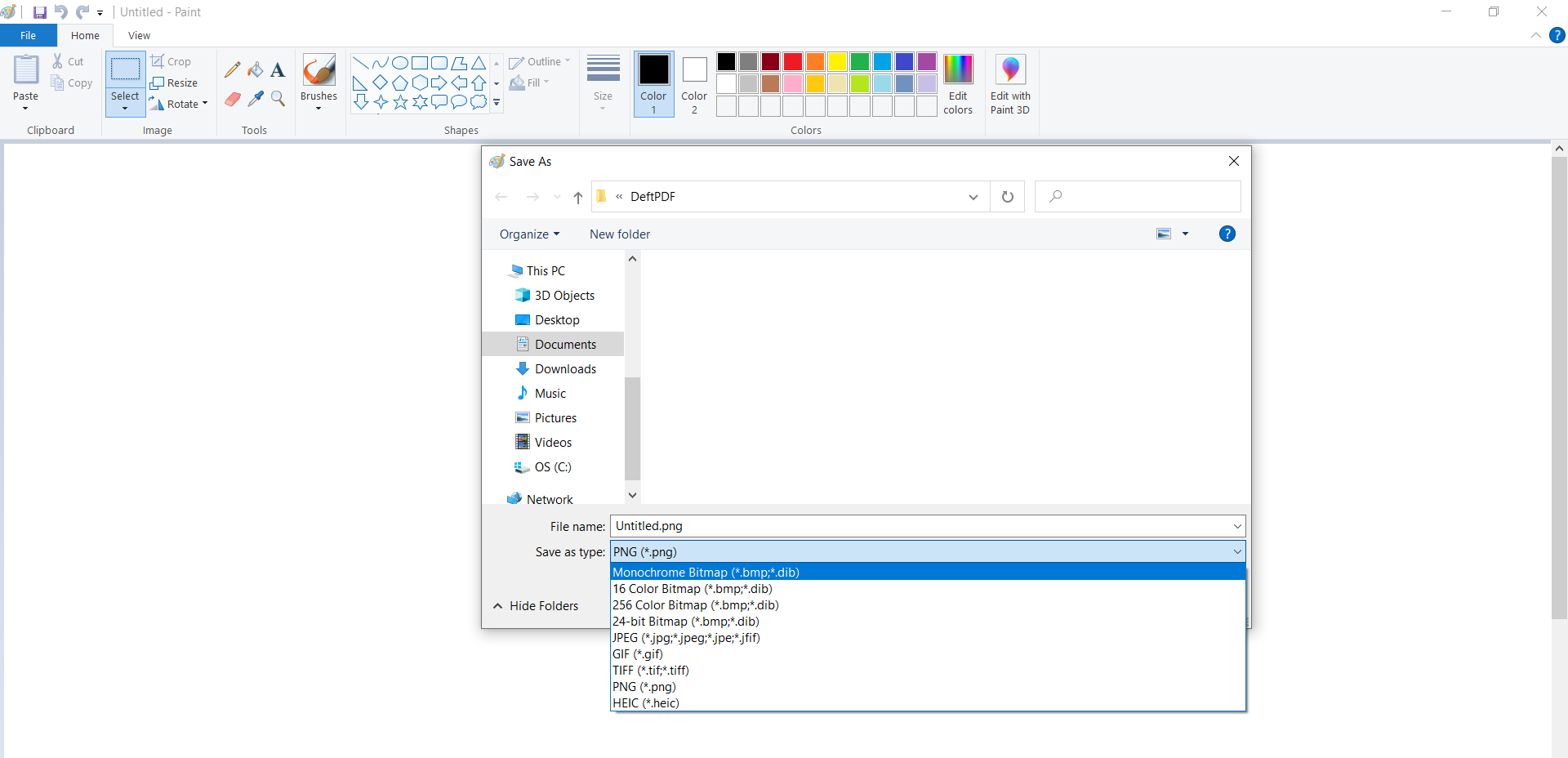
Task: Choose 256 Color Bitmap file type
Action: coord(928,605)
